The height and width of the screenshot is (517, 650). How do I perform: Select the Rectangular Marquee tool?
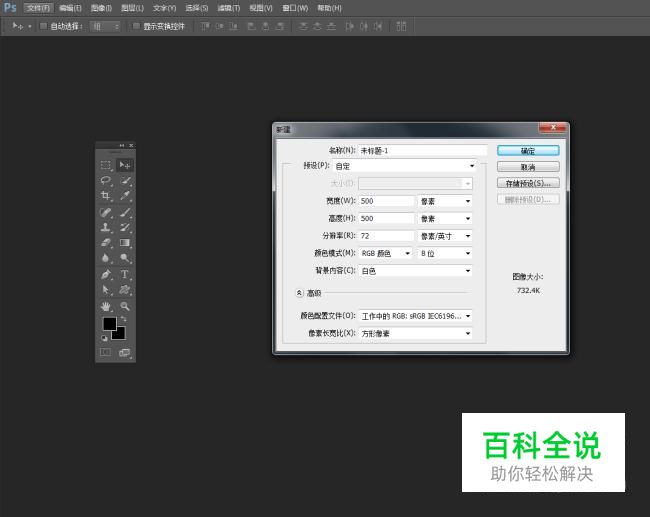tap(106, 165)
